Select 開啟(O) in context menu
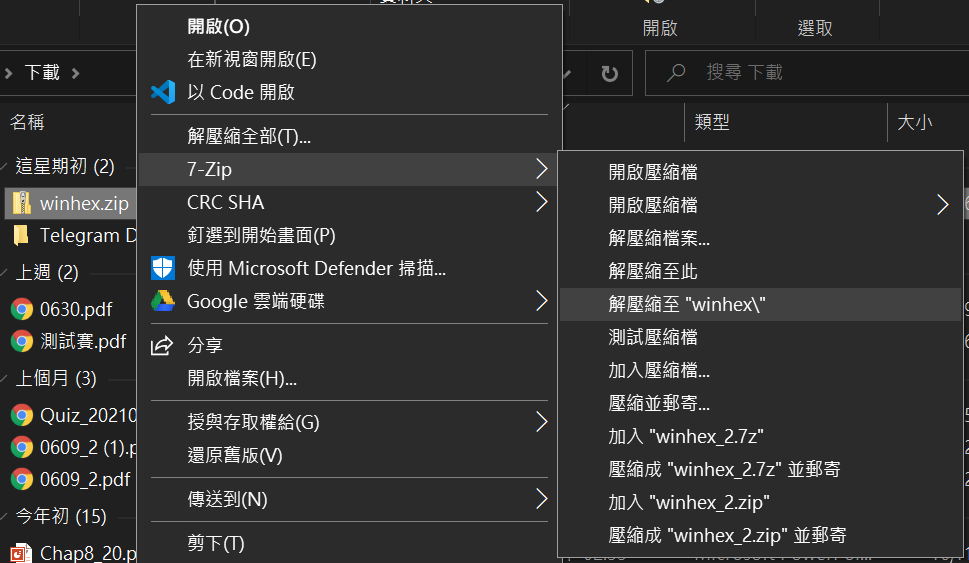969x563 pixels. tap(349, 27)
